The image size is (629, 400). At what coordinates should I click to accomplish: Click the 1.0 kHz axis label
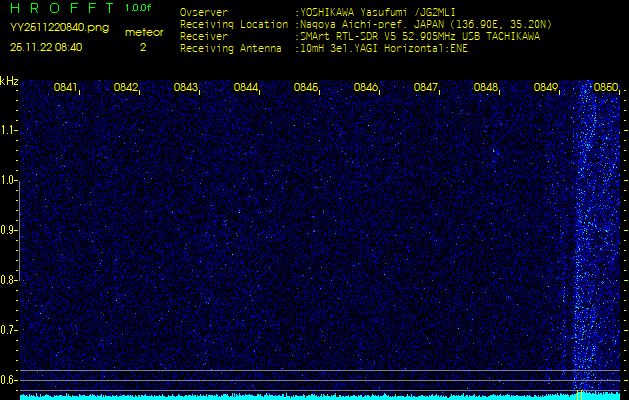click(7, 180)
